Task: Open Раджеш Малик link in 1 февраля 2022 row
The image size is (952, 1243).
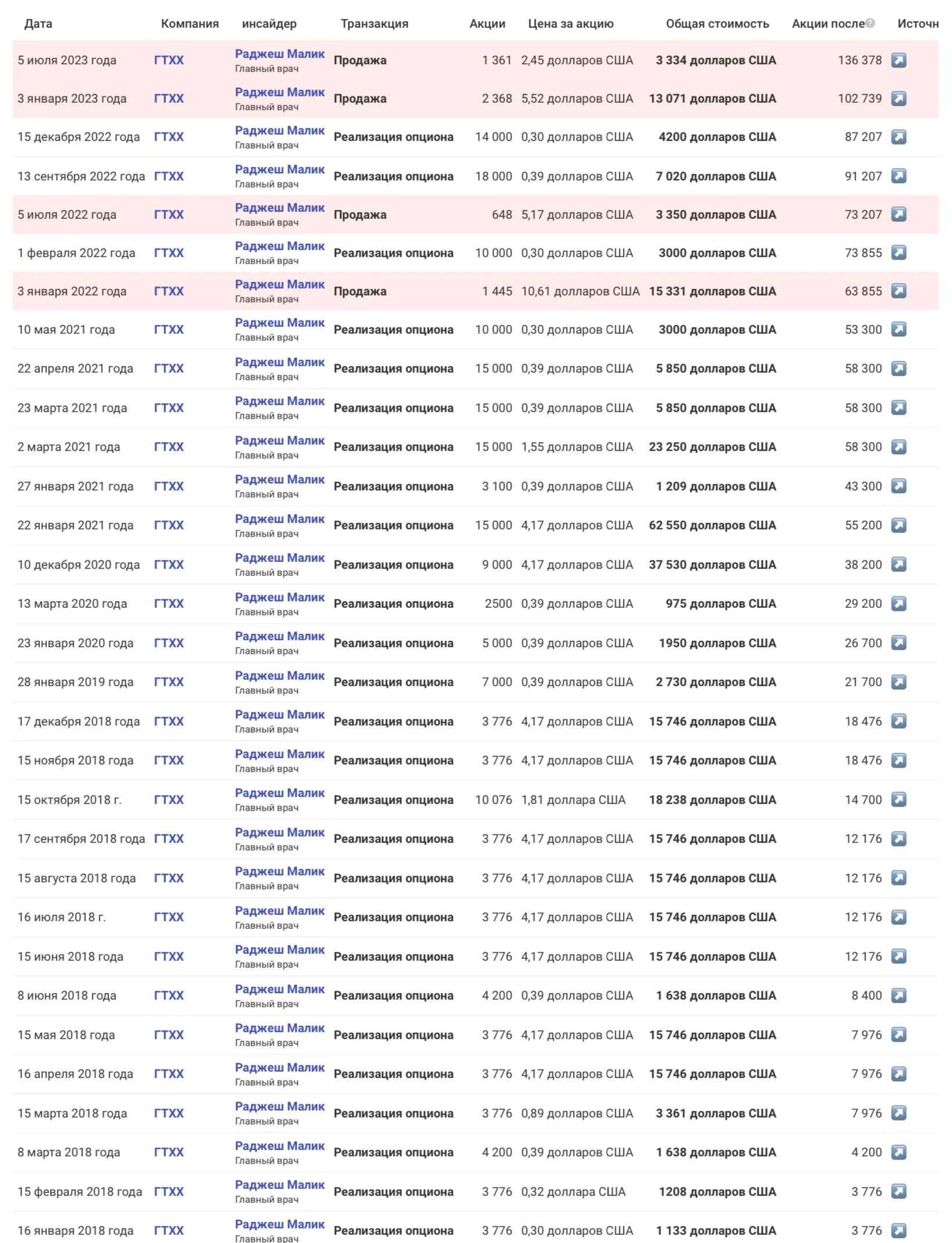Action: (280, 246)
